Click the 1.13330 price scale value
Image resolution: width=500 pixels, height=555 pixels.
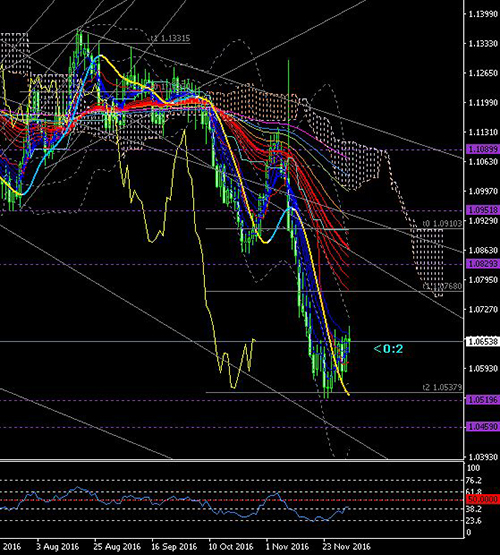[483, 44]
